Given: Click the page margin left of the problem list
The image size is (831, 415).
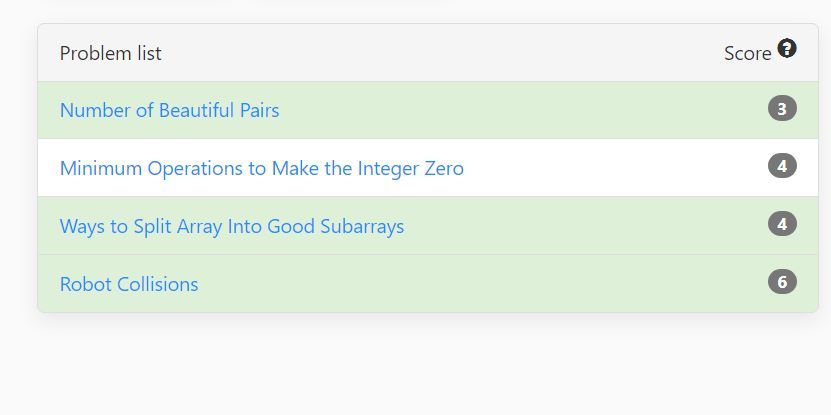Looking at the screenshot, I should point(19,170).
